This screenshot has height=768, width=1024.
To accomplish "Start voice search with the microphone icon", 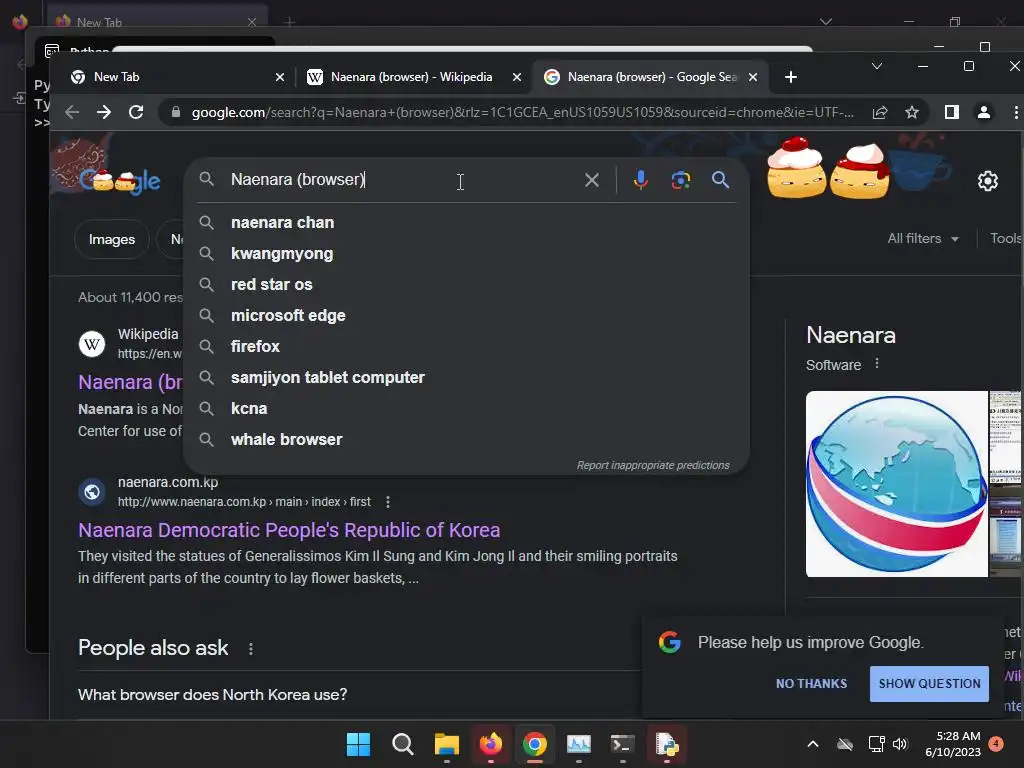I will point(641,180).
